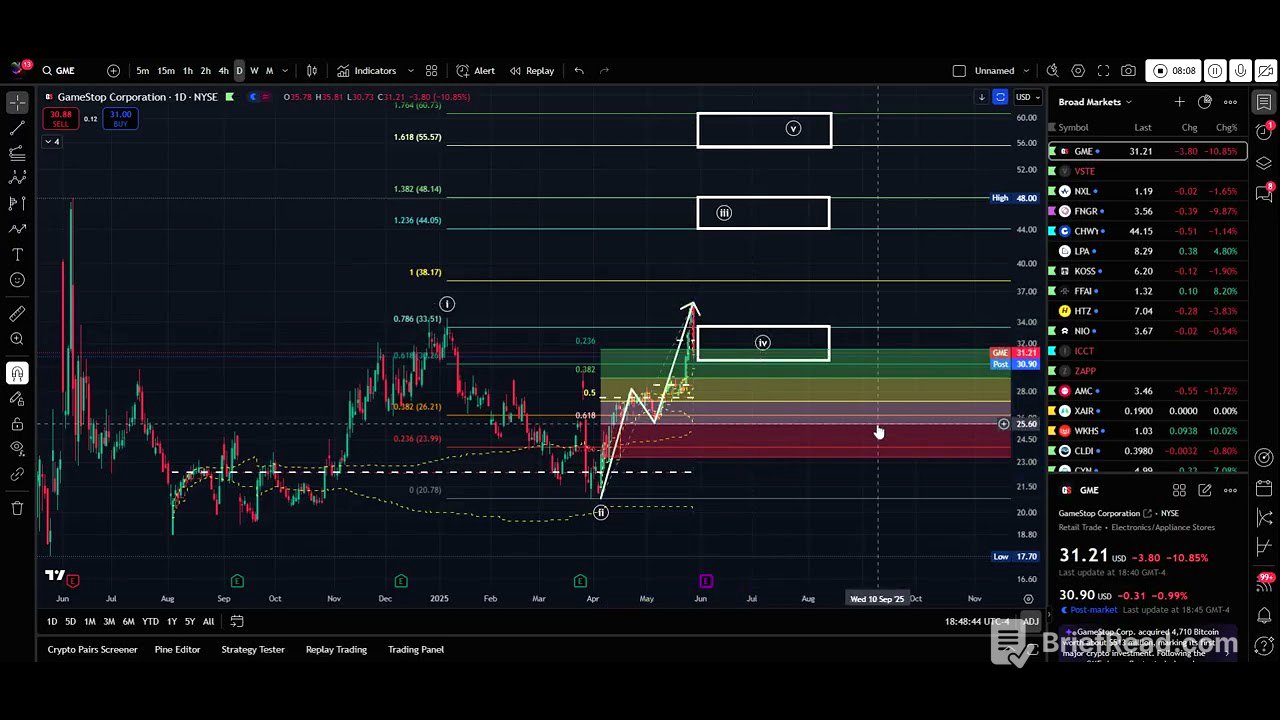This screenshot has height=720, width=1280.
Task: Open the Fibonacci/gann tools group
Action: pyautogui.click(x=17, y=153)
